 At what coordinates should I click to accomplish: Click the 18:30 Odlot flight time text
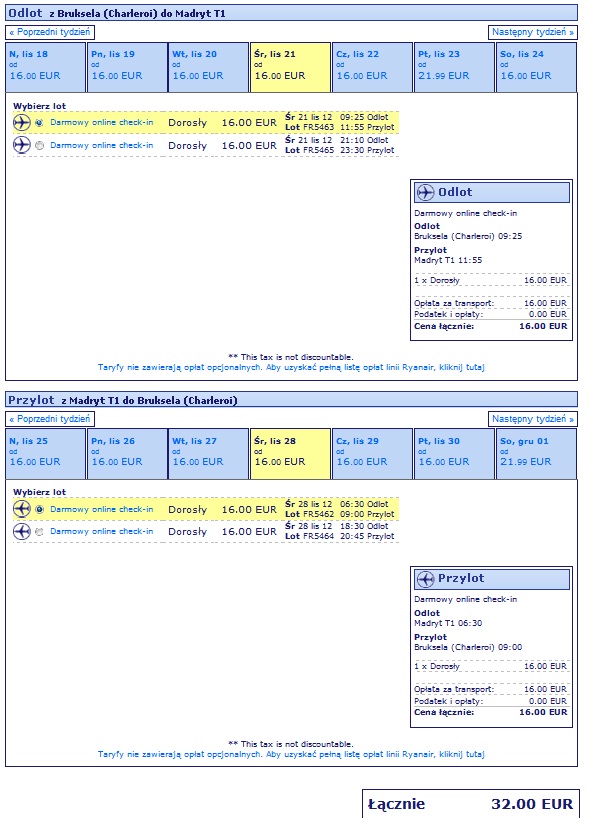click(x=364, y=526)
